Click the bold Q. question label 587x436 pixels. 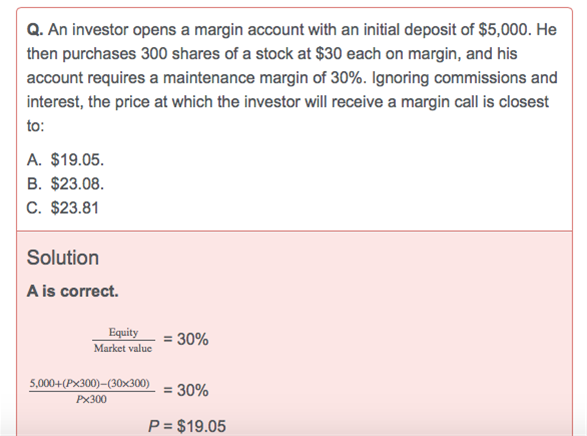[35, 30]
